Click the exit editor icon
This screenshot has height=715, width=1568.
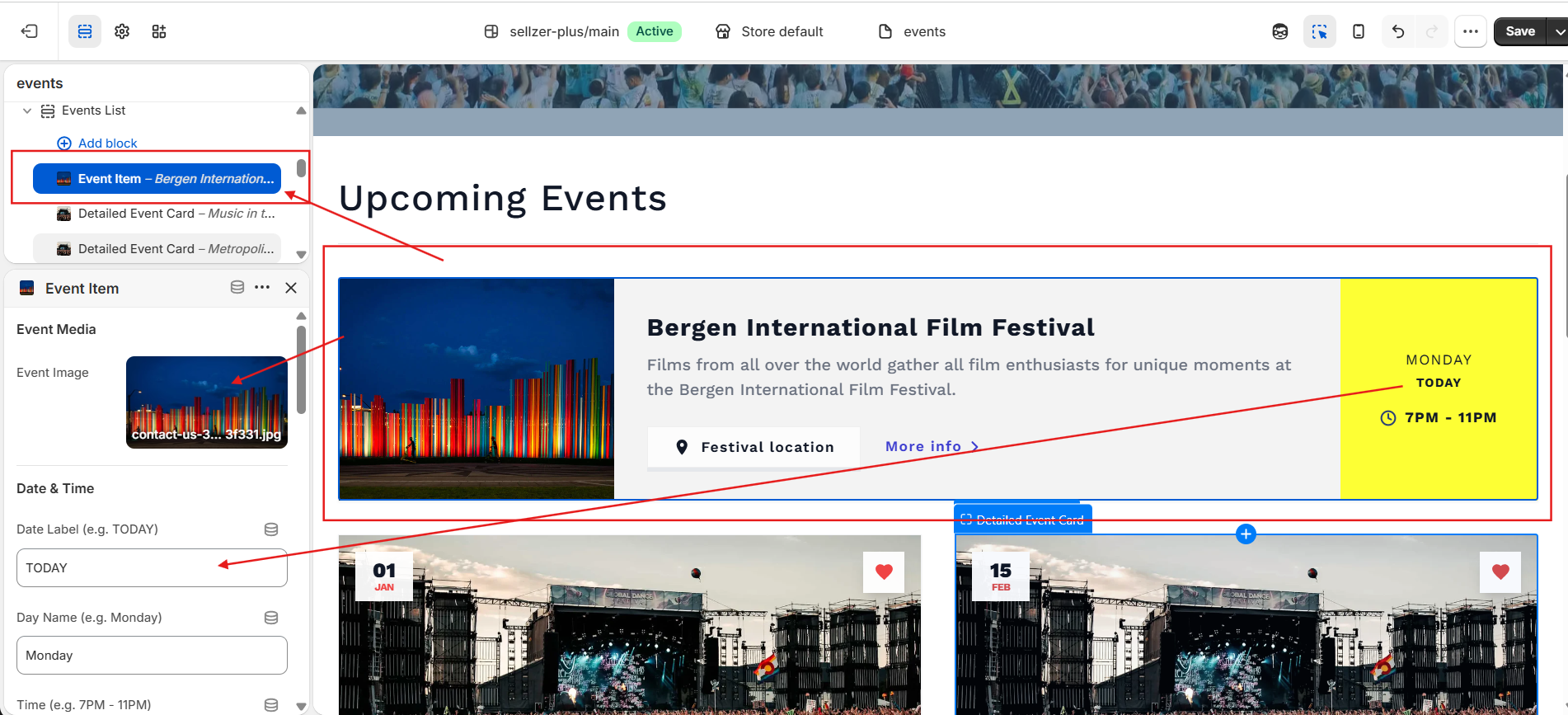pyautogui.click(x=30, y=31)
